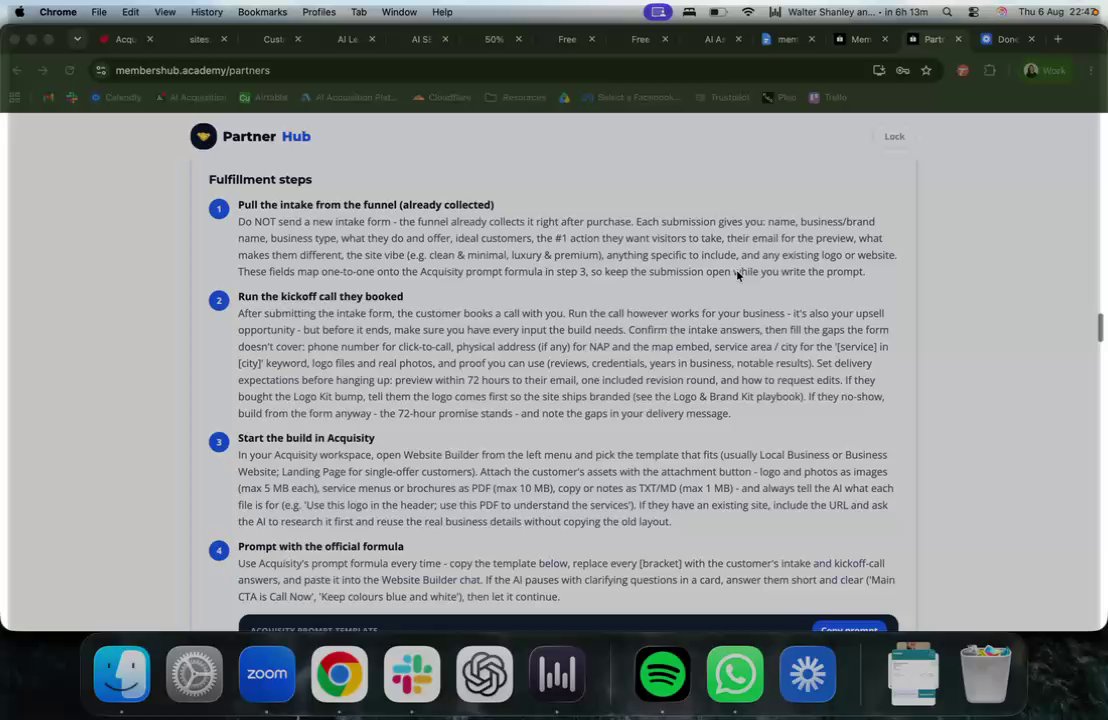
Task: Launch Zoom from the dock
Action: click(267, 673)
